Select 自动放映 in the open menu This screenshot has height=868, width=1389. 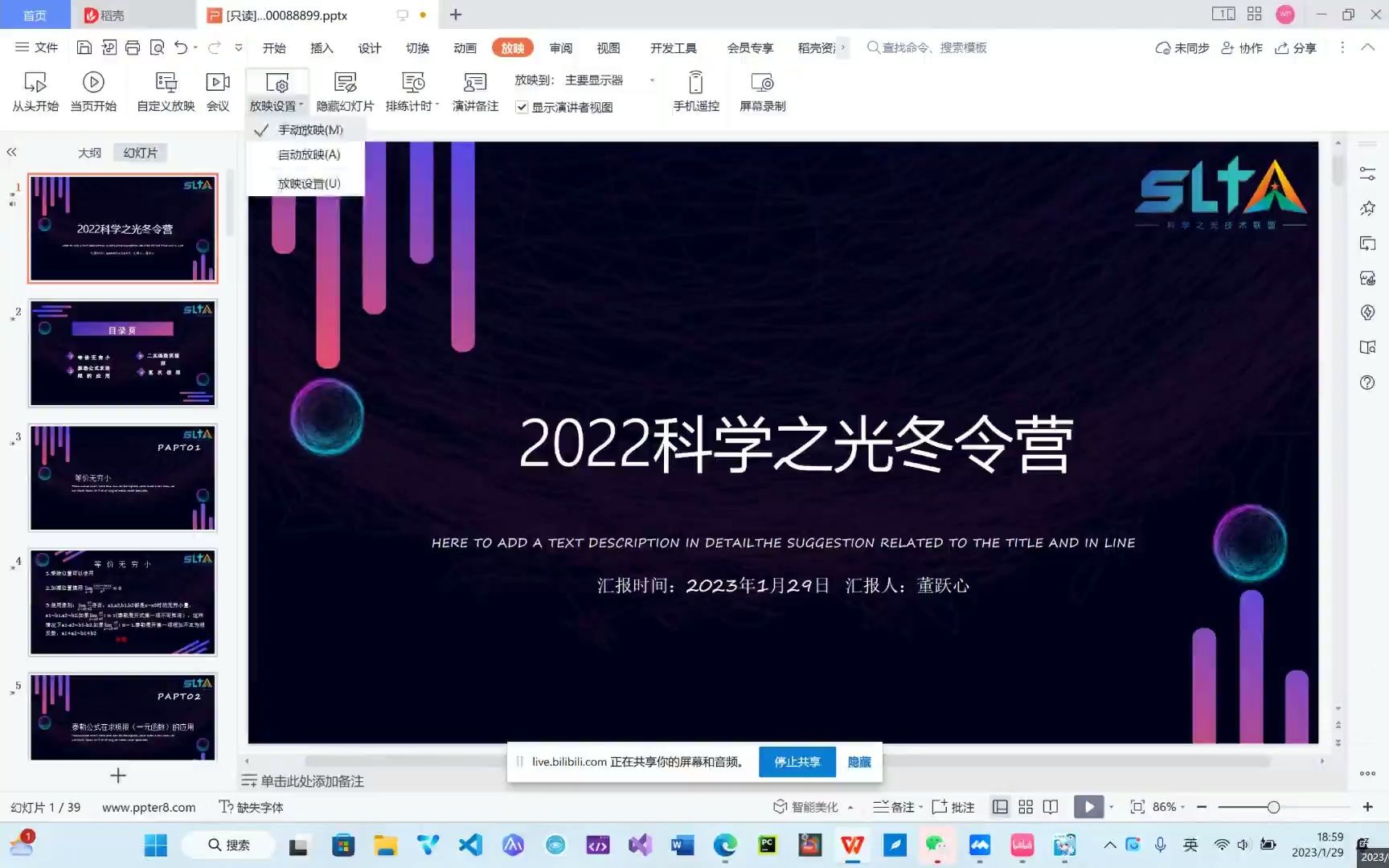pyautogui.click(x=308, y=154)
